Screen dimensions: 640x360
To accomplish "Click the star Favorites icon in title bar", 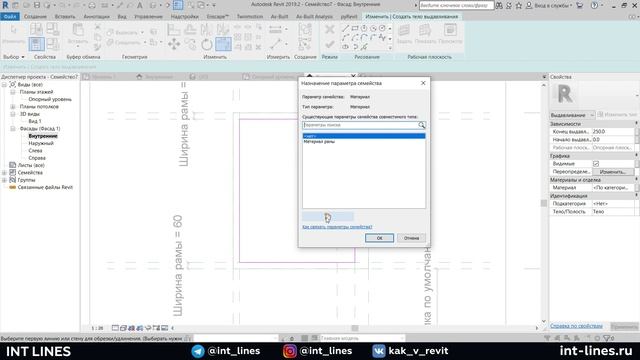I will [518, 5].
